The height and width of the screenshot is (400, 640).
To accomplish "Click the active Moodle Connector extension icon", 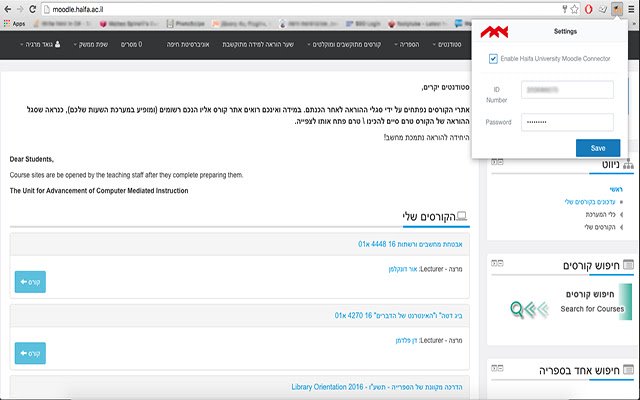I will point(617,9).
